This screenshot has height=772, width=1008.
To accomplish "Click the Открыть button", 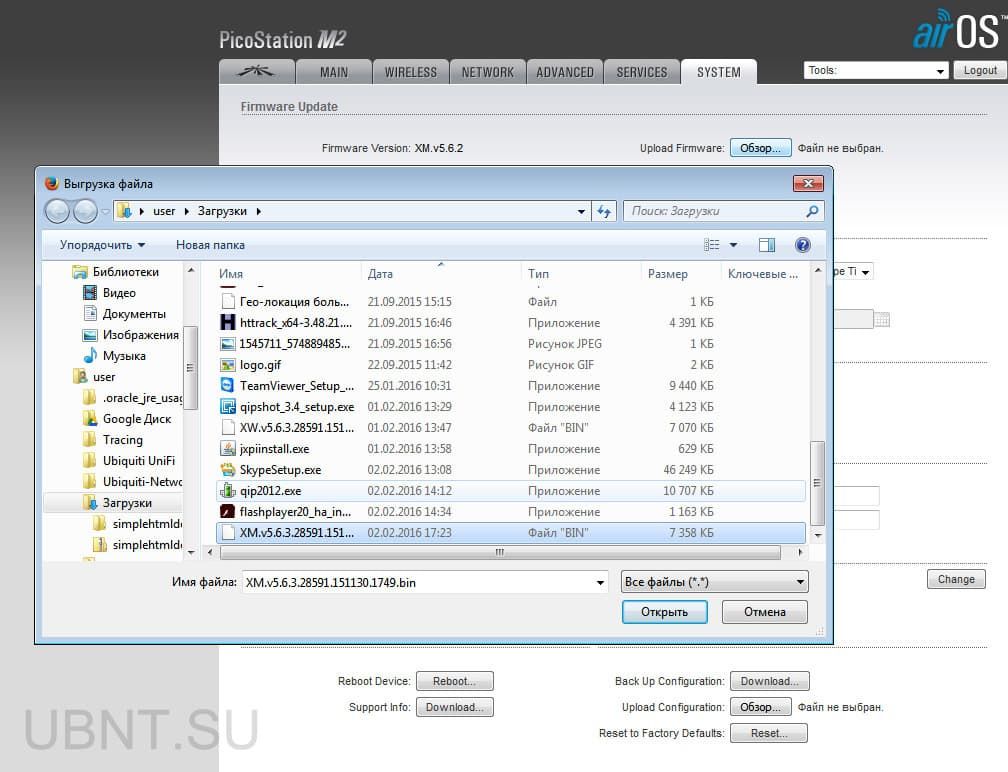I will click(664, 612).
